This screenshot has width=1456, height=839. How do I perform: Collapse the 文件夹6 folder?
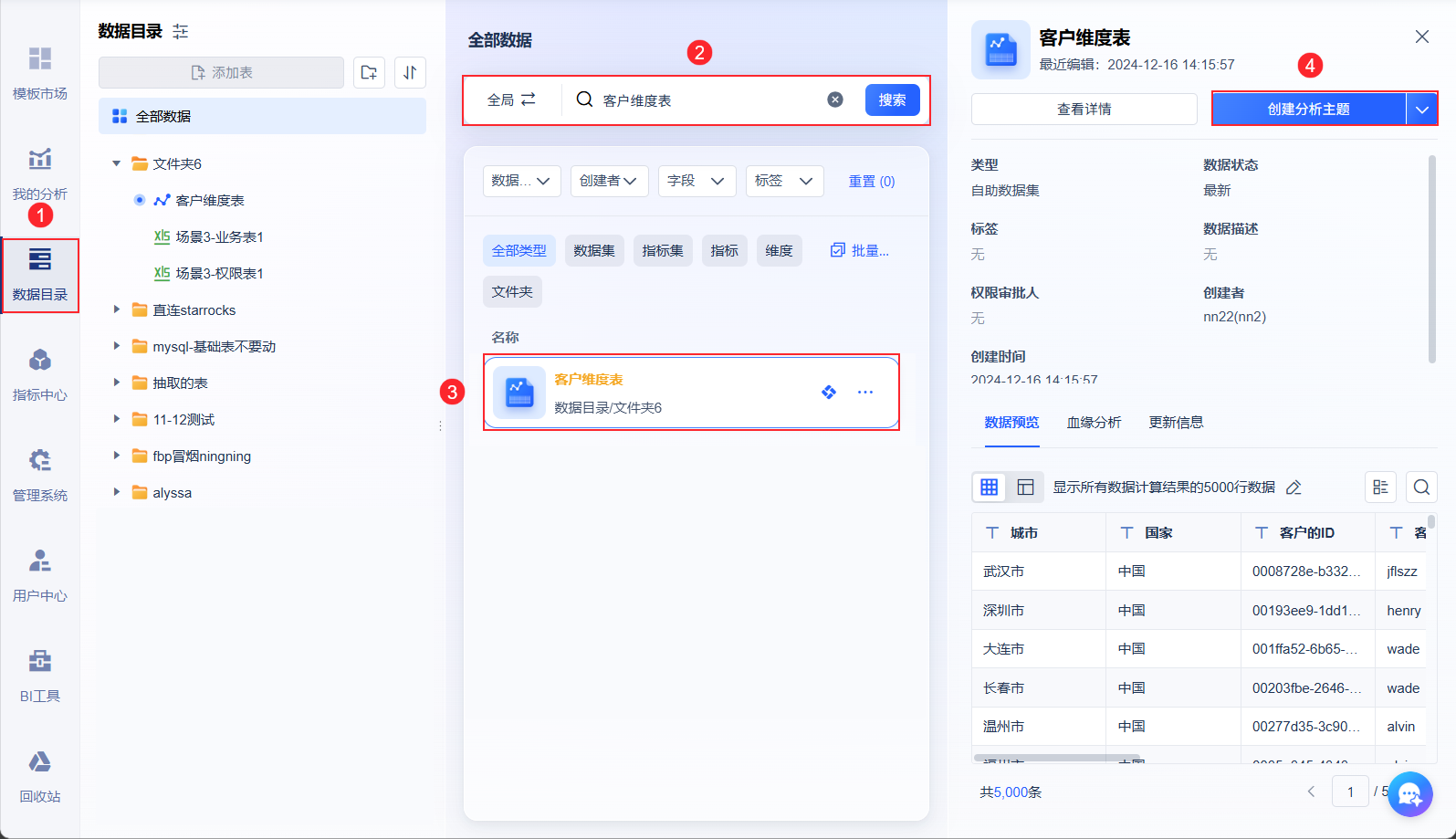(x=117, y=163)
